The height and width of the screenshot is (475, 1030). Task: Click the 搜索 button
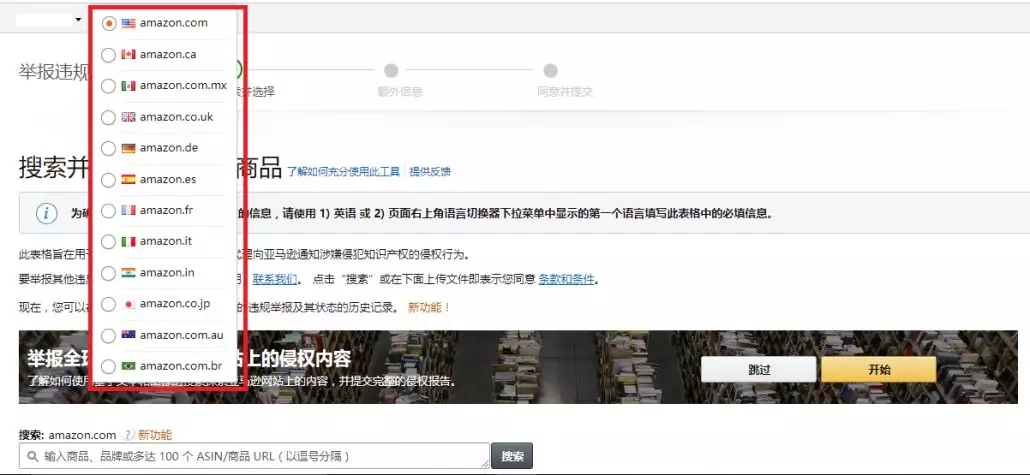512,456
